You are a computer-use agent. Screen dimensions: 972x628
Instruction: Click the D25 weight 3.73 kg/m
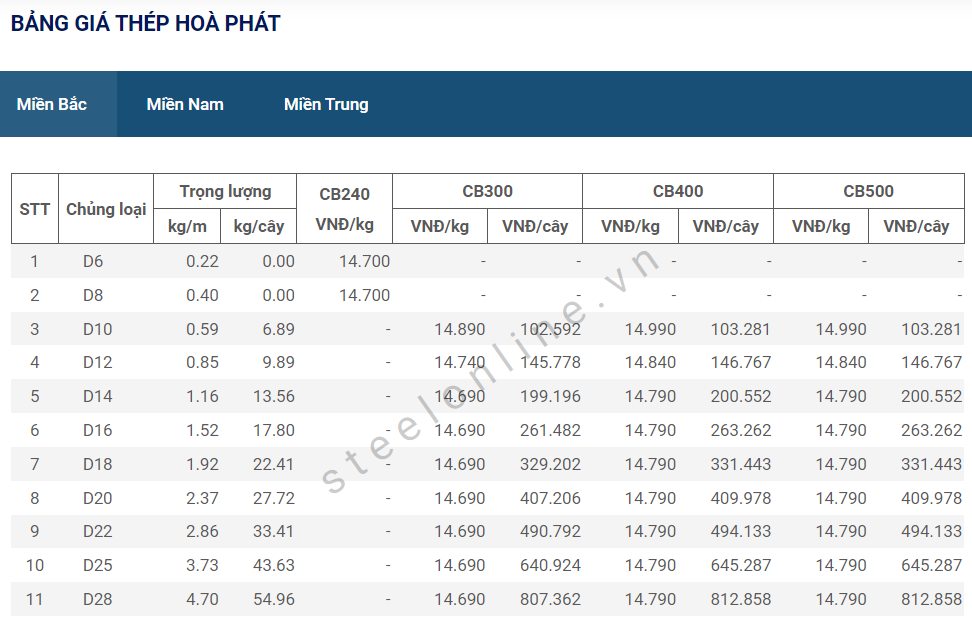[x=203, y=565]
